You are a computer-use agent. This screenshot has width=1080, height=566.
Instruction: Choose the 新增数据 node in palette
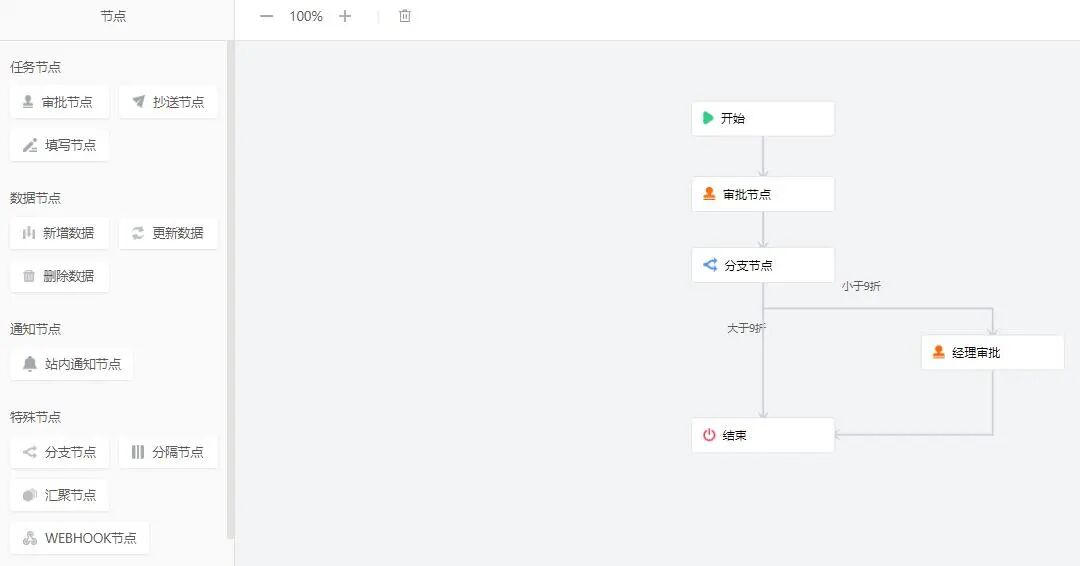[x=60, y=233]
